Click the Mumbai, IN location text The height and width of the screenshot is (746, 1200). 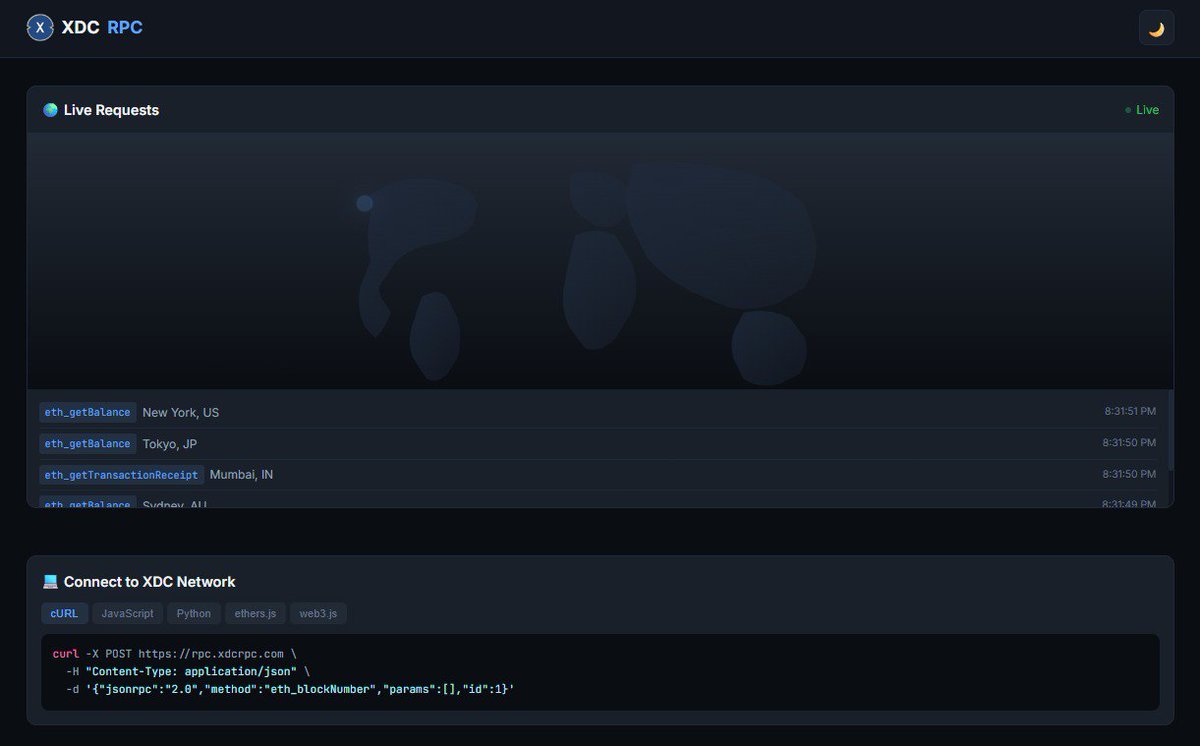point(241,474)
